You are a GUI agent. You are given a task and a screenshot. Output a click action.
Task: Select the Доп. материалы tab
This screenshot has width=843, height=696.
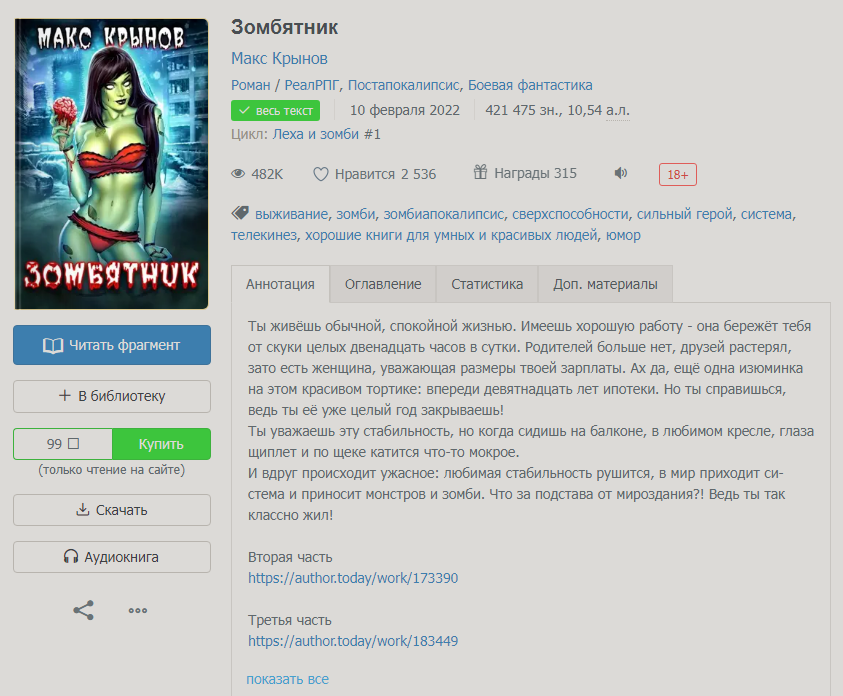605,284
